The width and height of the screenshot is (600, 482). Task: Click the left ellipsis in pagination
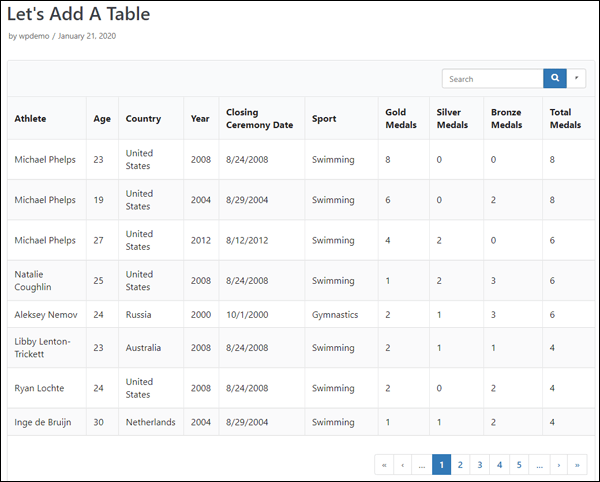(x=422, y=464)
